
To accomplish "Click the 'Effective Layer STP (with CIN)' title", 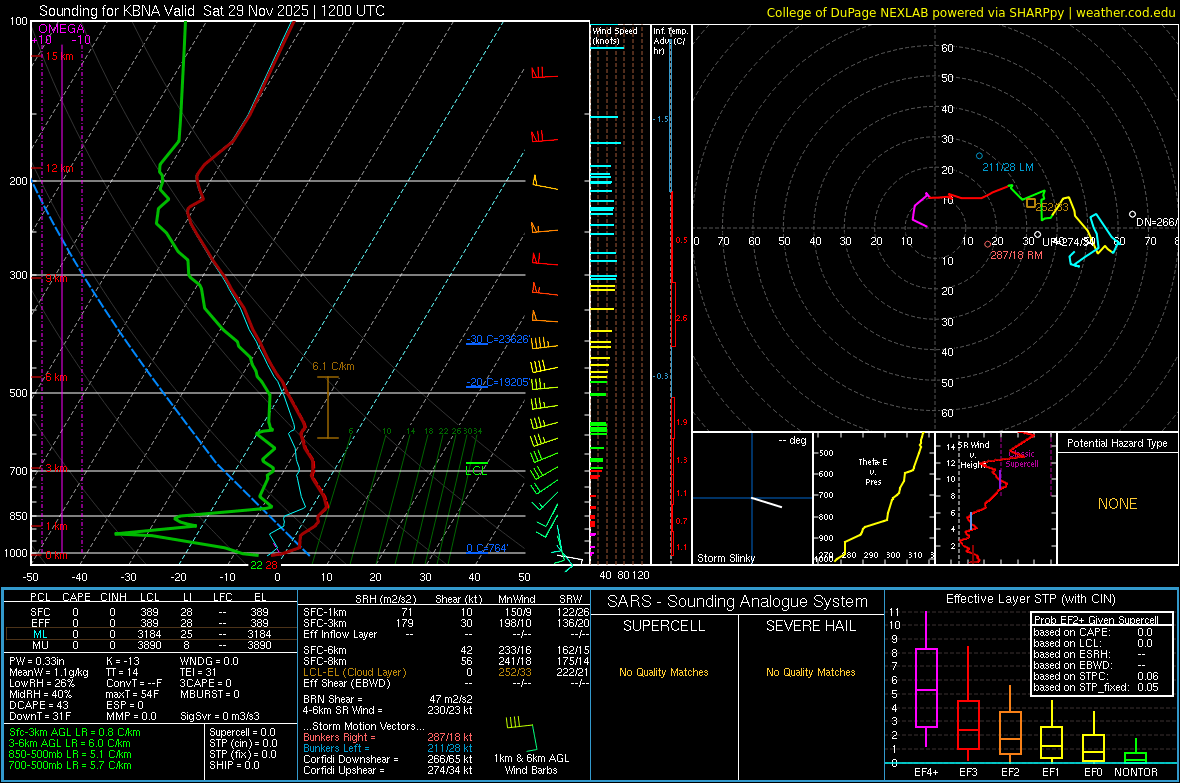I will [1030, 599].
